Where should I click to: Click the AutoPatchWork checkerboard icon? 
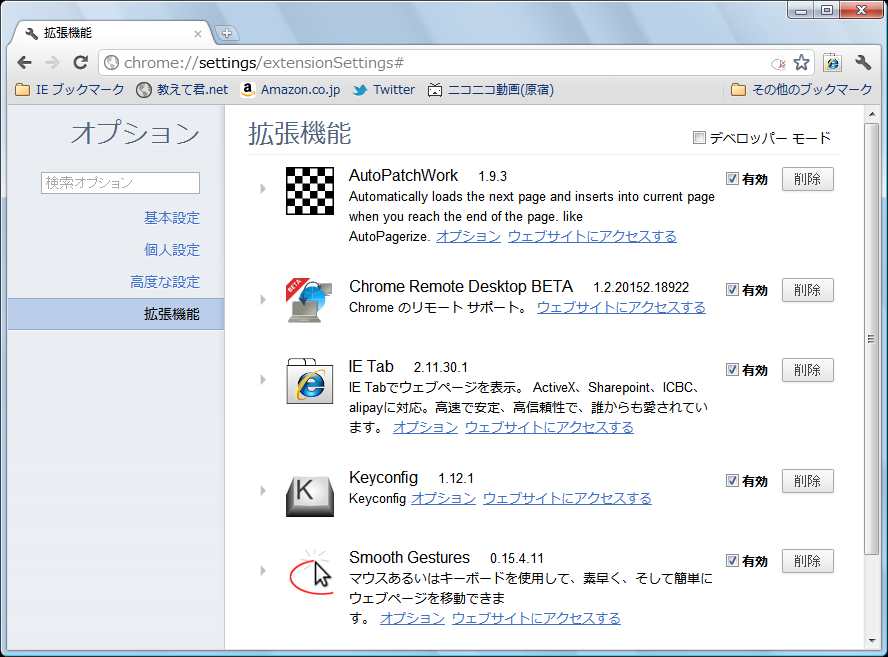tap(310, 191)
